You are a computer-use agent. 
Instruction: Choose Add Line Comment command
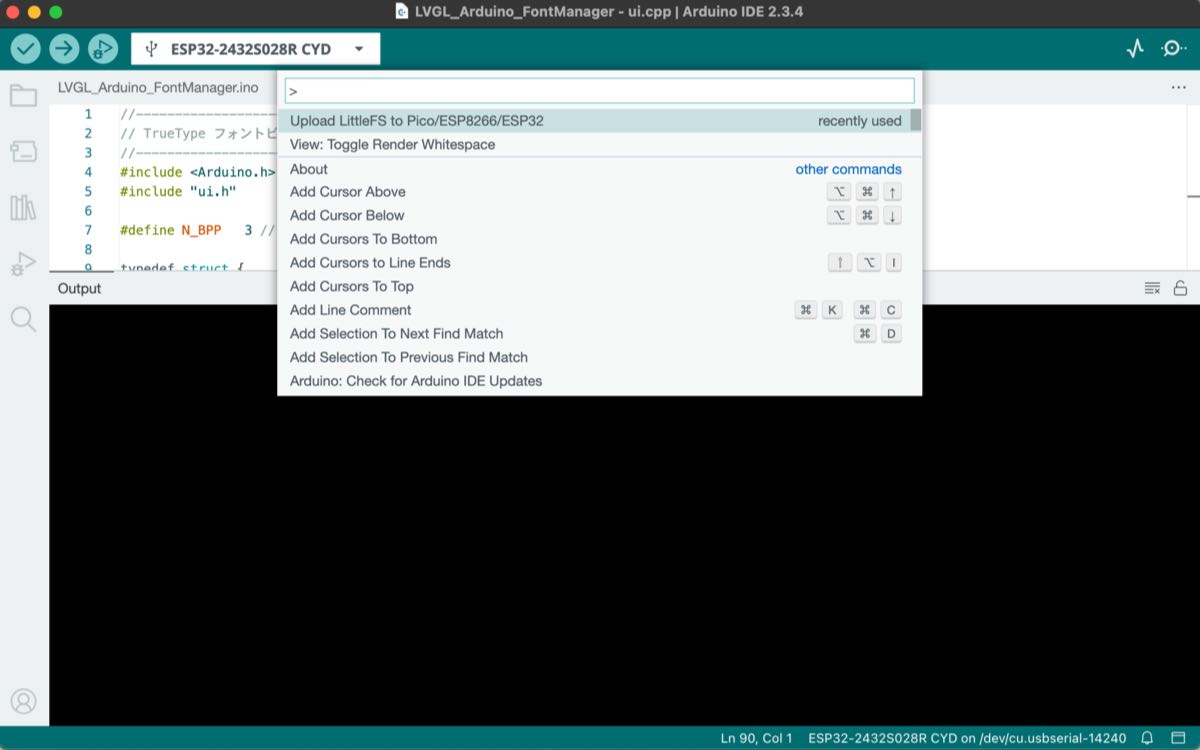pyautogui.click(x=599, y=310)
